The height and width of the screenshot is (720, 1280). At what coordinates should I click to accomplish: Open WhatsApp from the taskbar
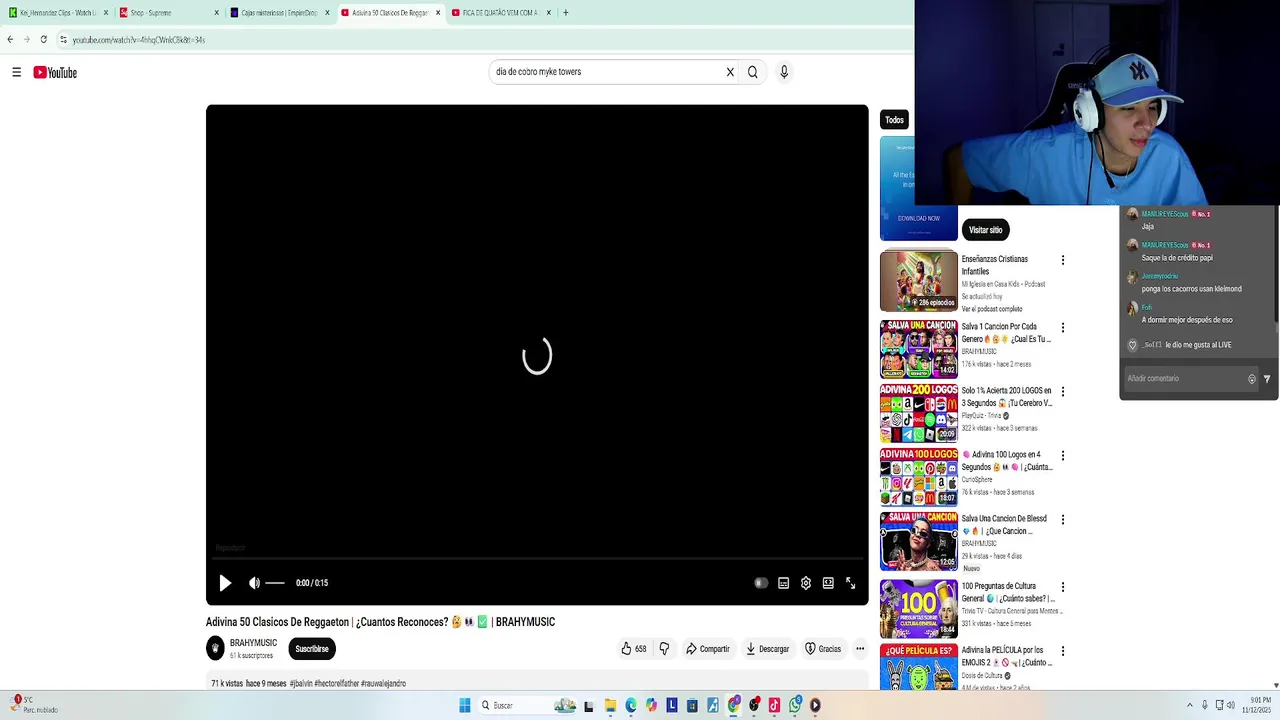pos(795,706)
